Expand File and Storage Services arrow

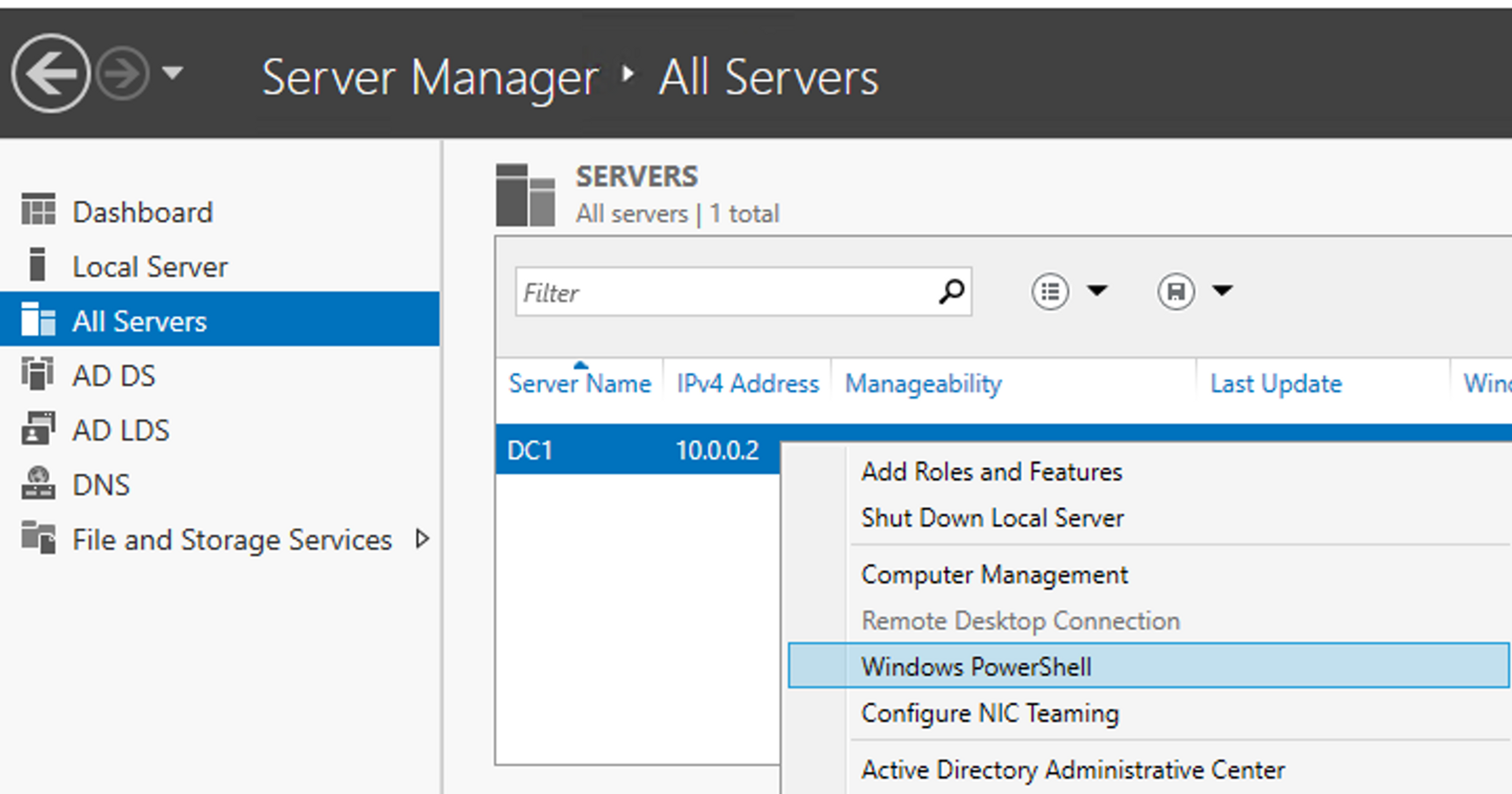[x=421, y=538]
